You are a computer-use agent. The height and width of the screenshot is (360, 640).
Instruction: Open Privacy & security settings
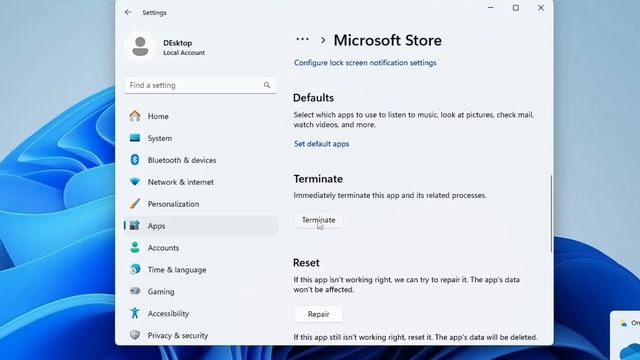click(x=201, y=336)
